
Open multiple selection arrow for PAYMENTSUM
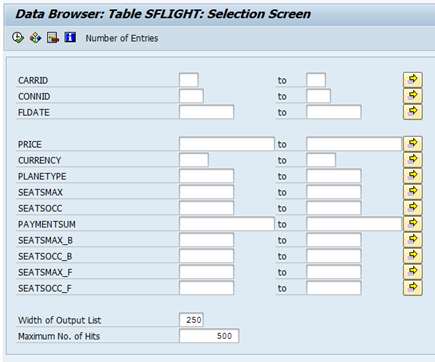pyautogui.click(x=413, y=224)
